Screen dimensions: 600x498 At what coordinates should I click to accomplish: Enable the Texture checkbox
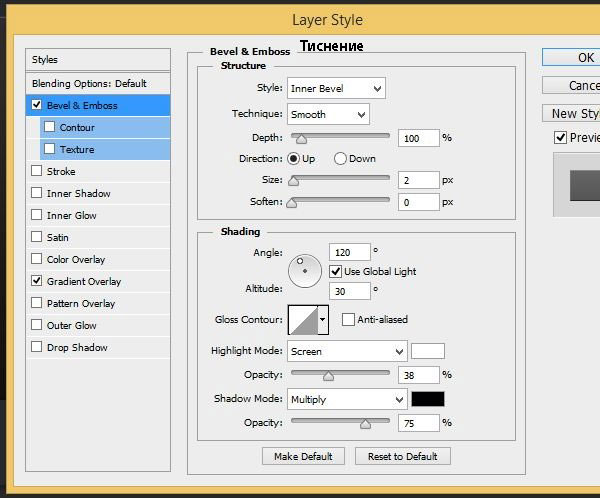click(x=49, y=150)
